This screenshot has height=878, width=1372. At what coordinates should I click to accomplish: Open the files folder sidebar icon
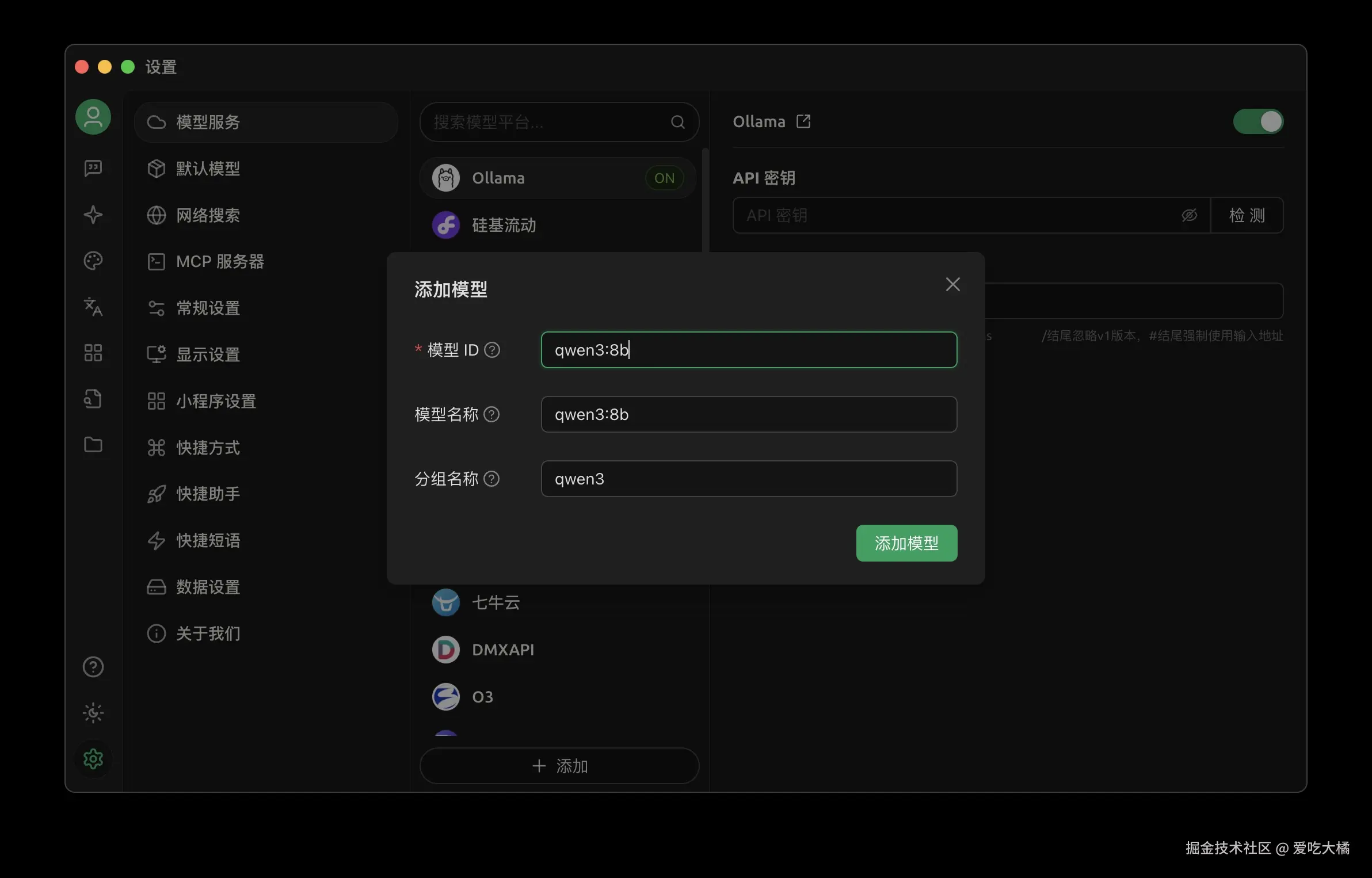(93, 445)
